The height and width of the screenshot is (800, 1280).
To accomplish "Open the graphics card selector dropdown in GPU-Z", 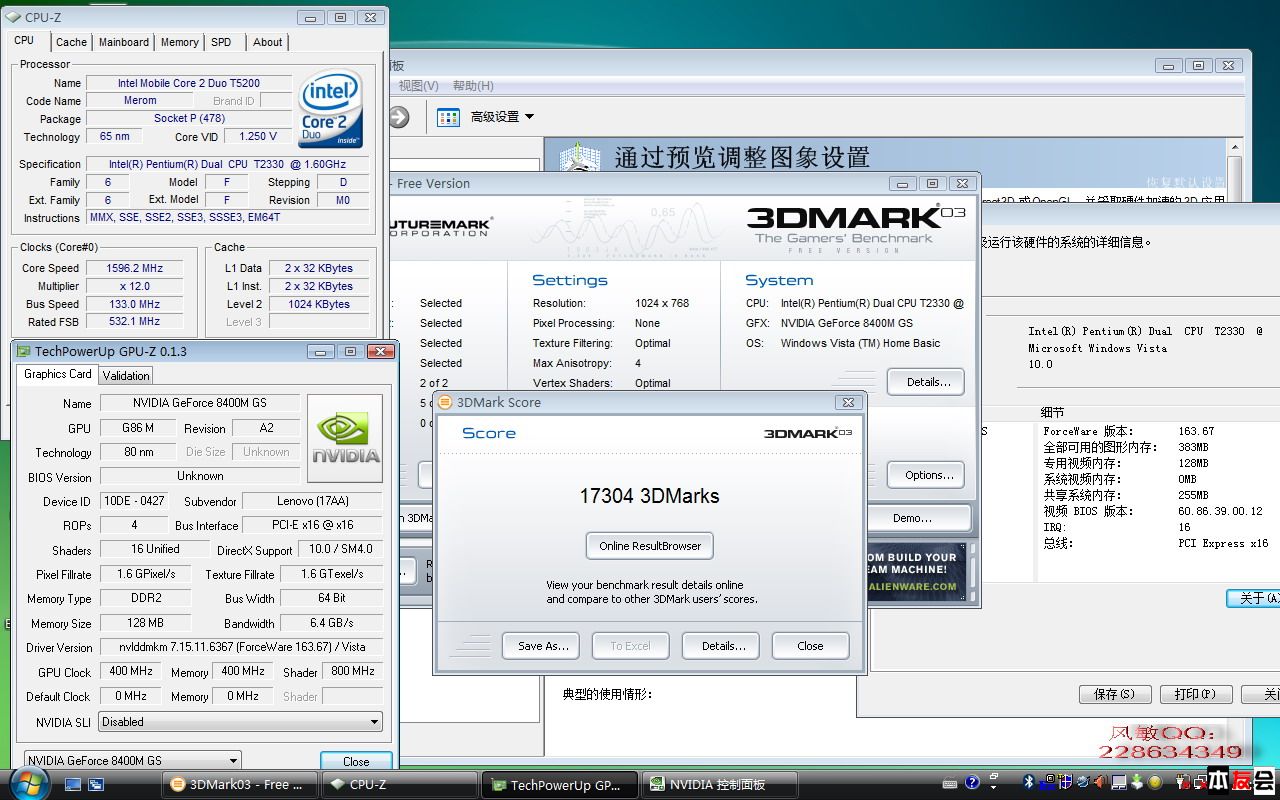I will [132, 761].
